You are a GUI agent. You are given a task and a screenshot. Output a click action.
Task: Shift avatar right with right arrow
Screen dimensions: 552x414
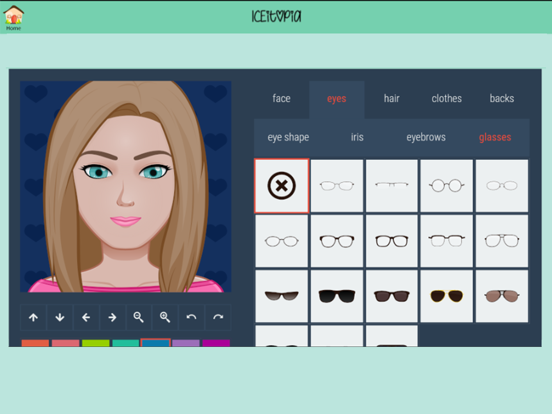pos(112,318)
